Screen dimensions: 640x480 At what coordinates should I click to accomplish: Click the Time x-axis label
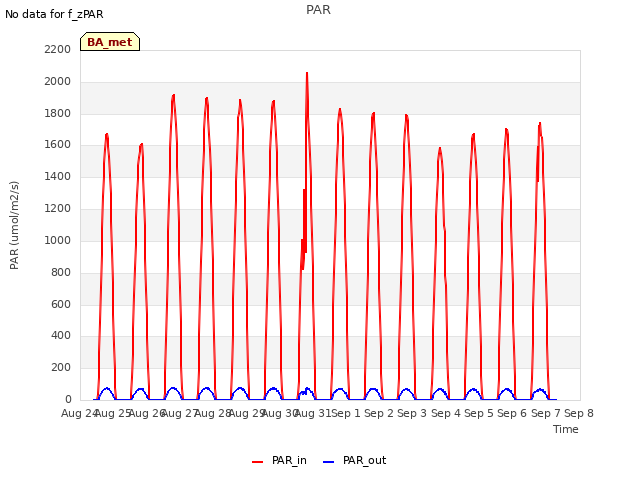pyautogui.click(x=566, y=429)
